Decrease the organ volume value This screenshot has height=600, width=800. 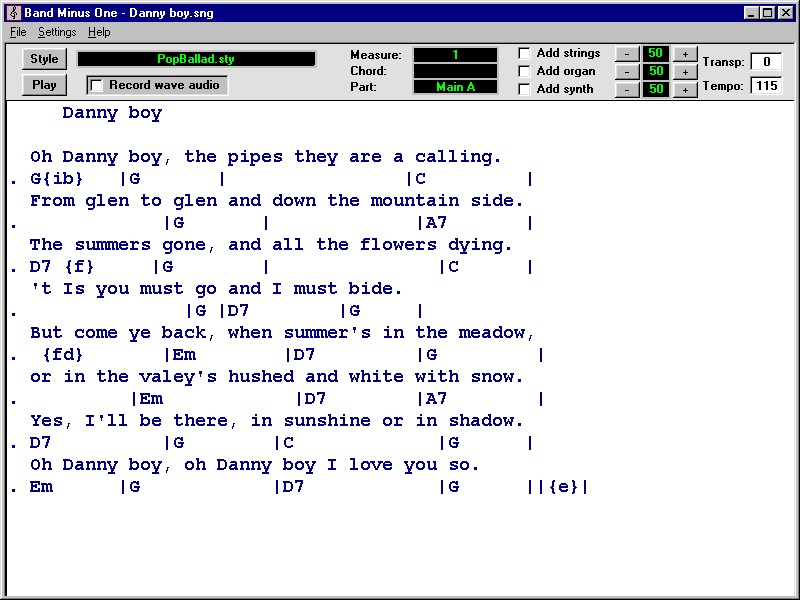pos(627,71)
